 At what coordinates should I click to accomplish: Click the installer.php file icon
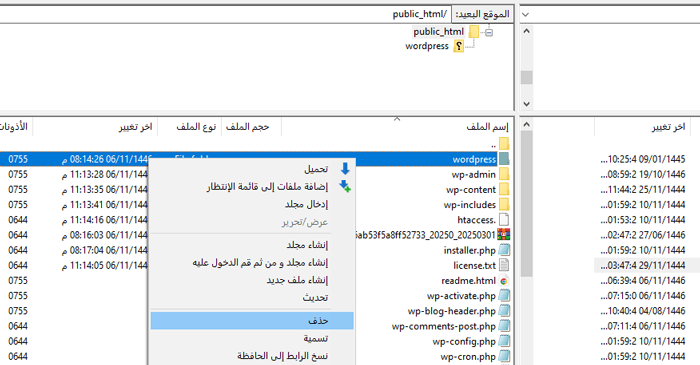(x=504, y=250)
